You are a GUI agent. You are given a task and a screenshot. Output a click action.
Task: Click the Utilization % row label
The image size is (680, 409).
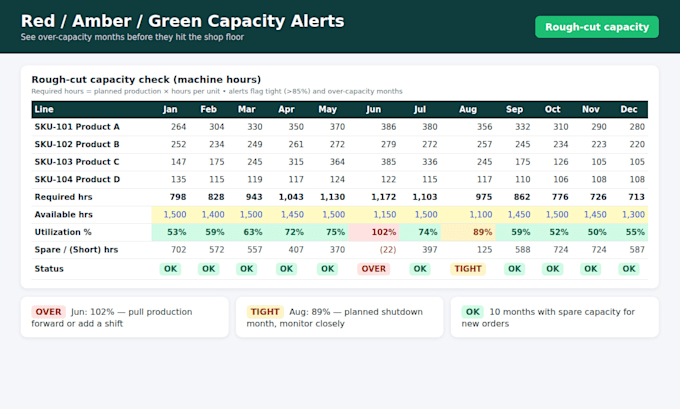(x=63, y=232)
